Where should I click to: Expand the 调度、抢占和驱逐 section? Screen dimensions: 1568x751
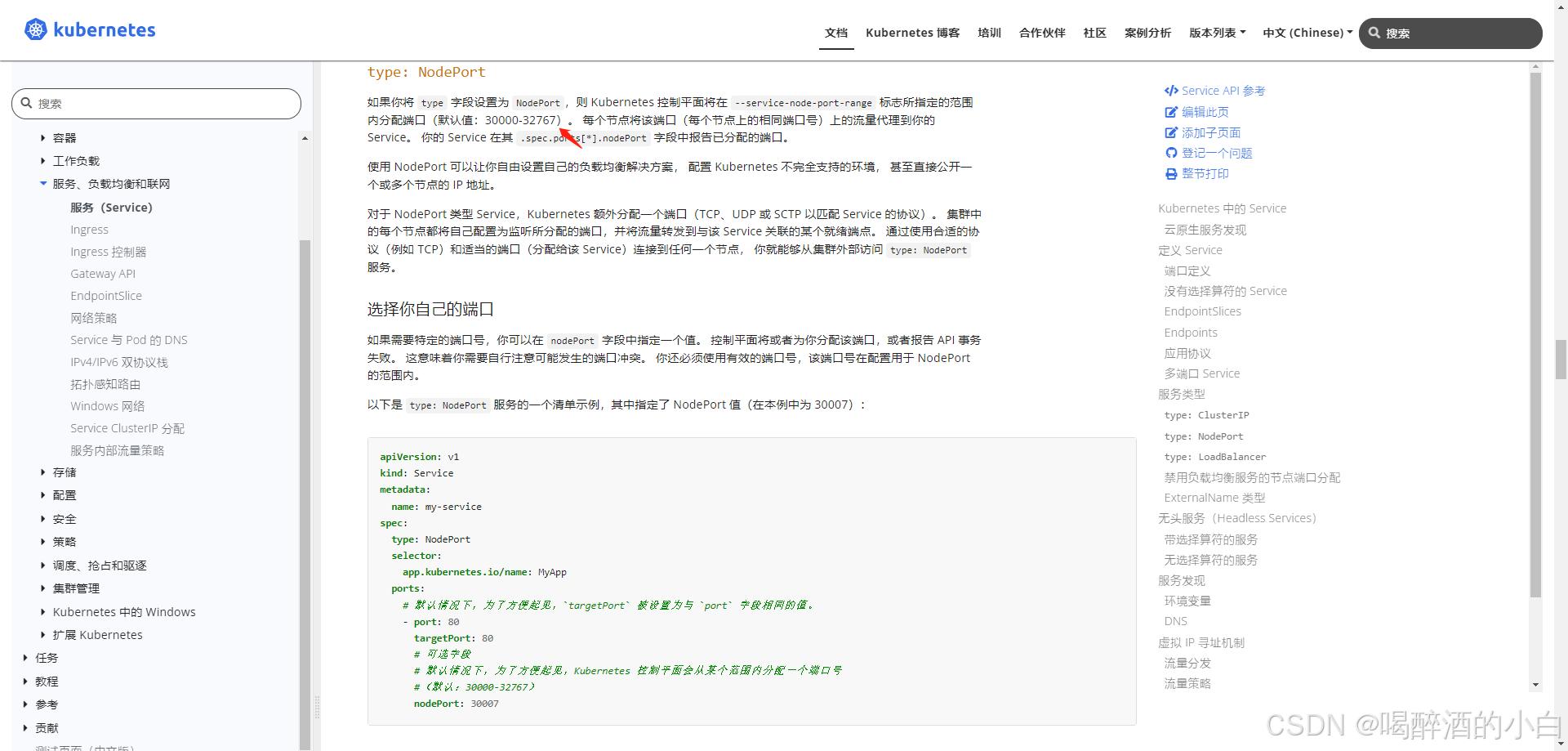coord(43,565)
